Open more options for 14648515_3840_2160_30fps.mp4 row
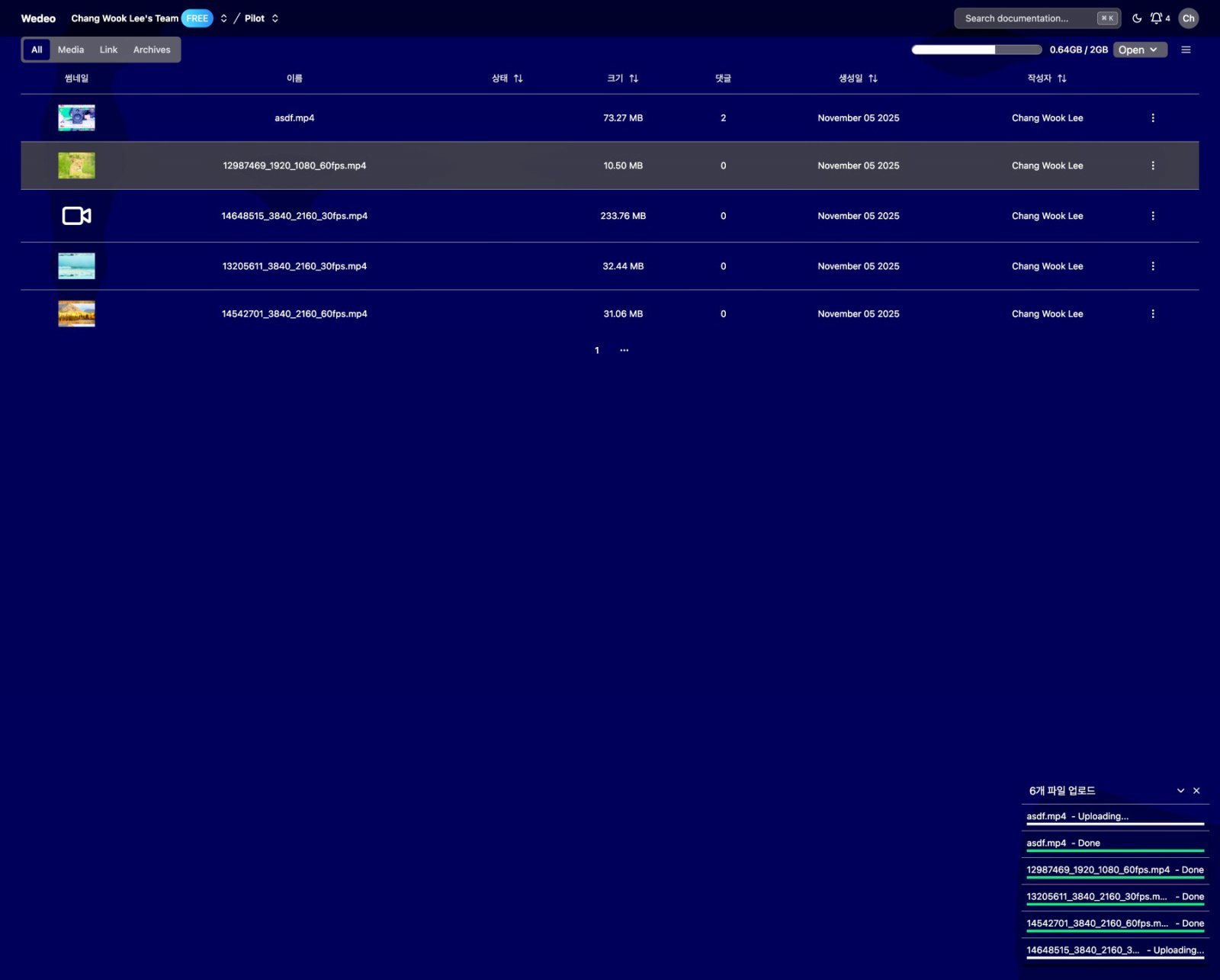 pos(1152,216)
